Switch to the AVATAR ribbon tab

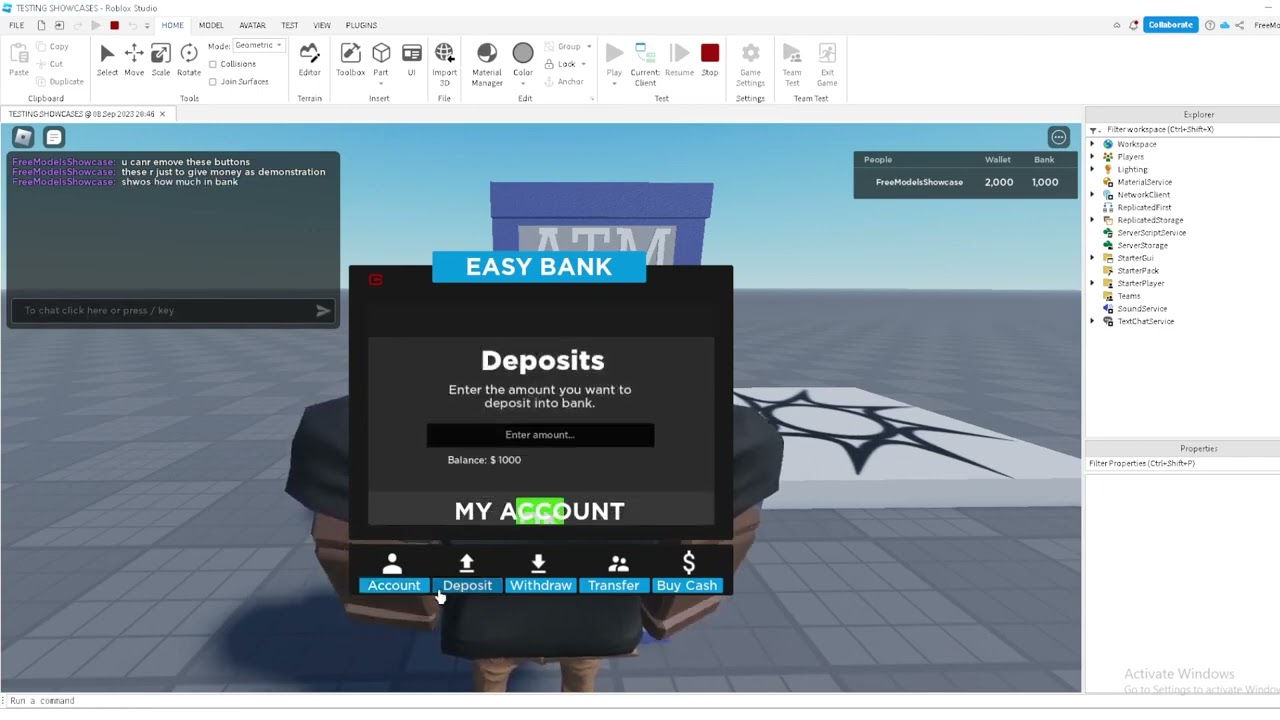click(253, 25)
